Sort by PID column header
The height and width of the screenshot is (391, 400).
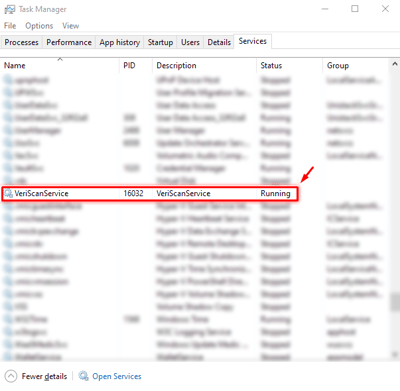(136, 65)
